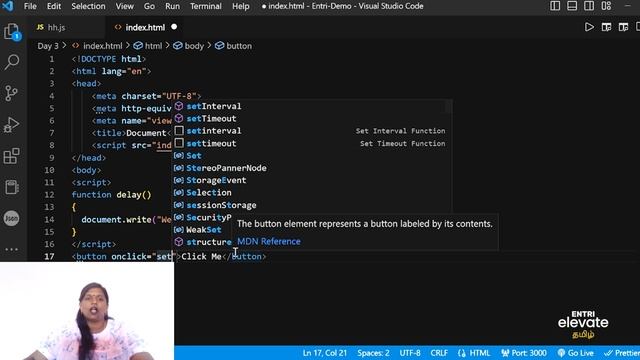The image size is (640, 360).
Task: Click the Visual Studio Code logo
Action: (x=8, y=6)
